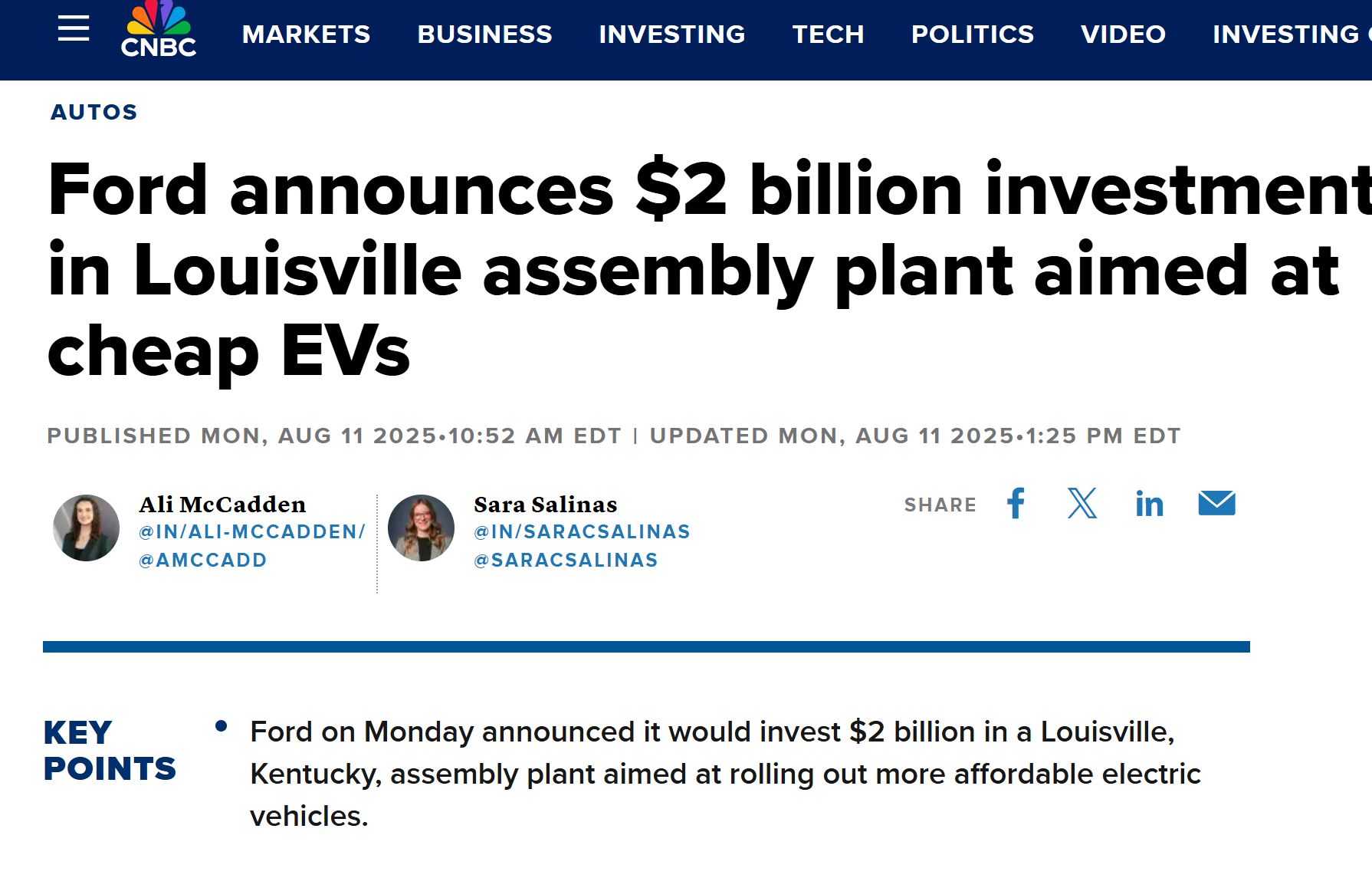Click the Autos category link
The image size is (1372, 878).
(x=94, y=112)
